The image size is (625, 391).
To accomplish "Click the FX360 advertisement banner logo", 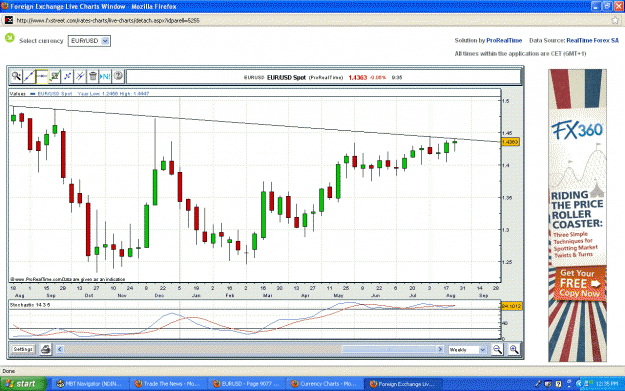I will point(578,130).
